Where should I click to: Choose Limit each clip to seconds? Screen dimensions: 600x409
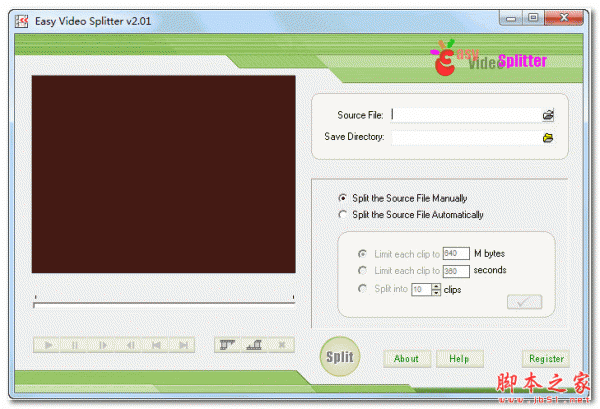362,270
